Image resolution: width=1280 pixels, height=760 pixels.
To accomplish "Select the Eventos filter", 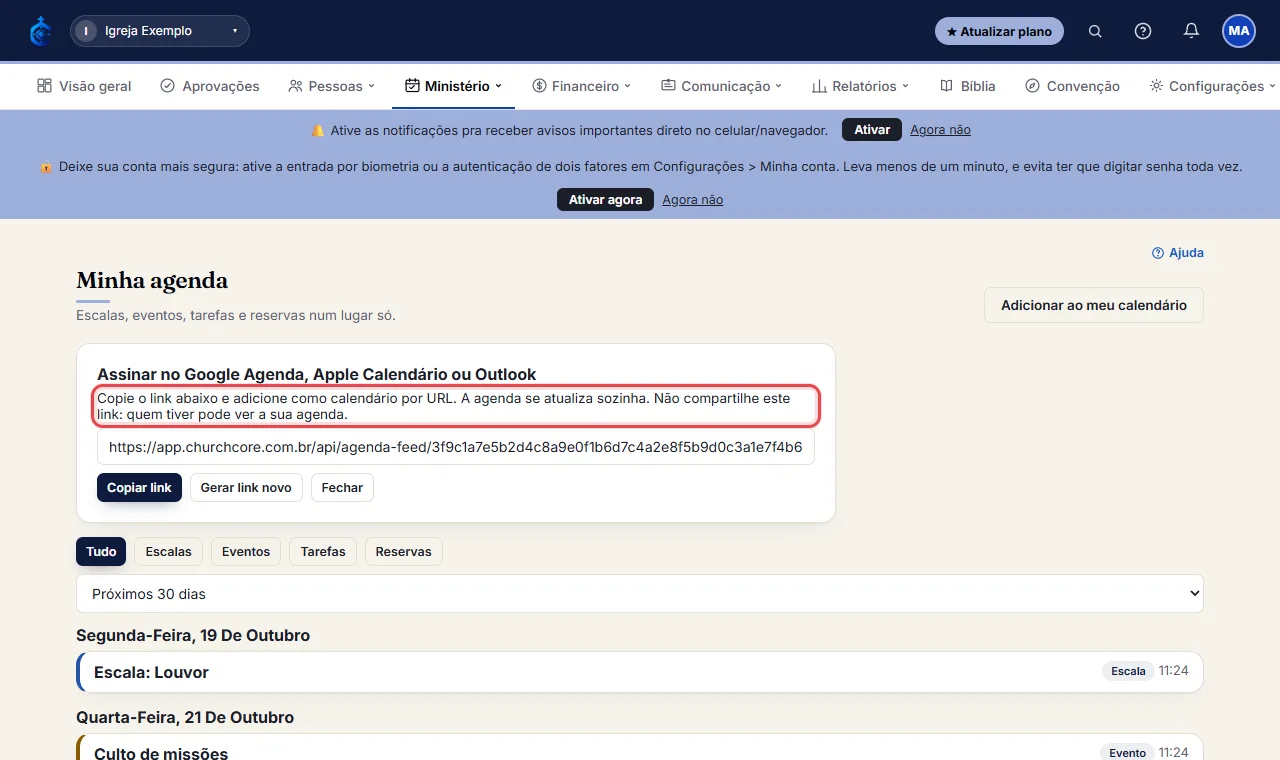I will (246, 552).
